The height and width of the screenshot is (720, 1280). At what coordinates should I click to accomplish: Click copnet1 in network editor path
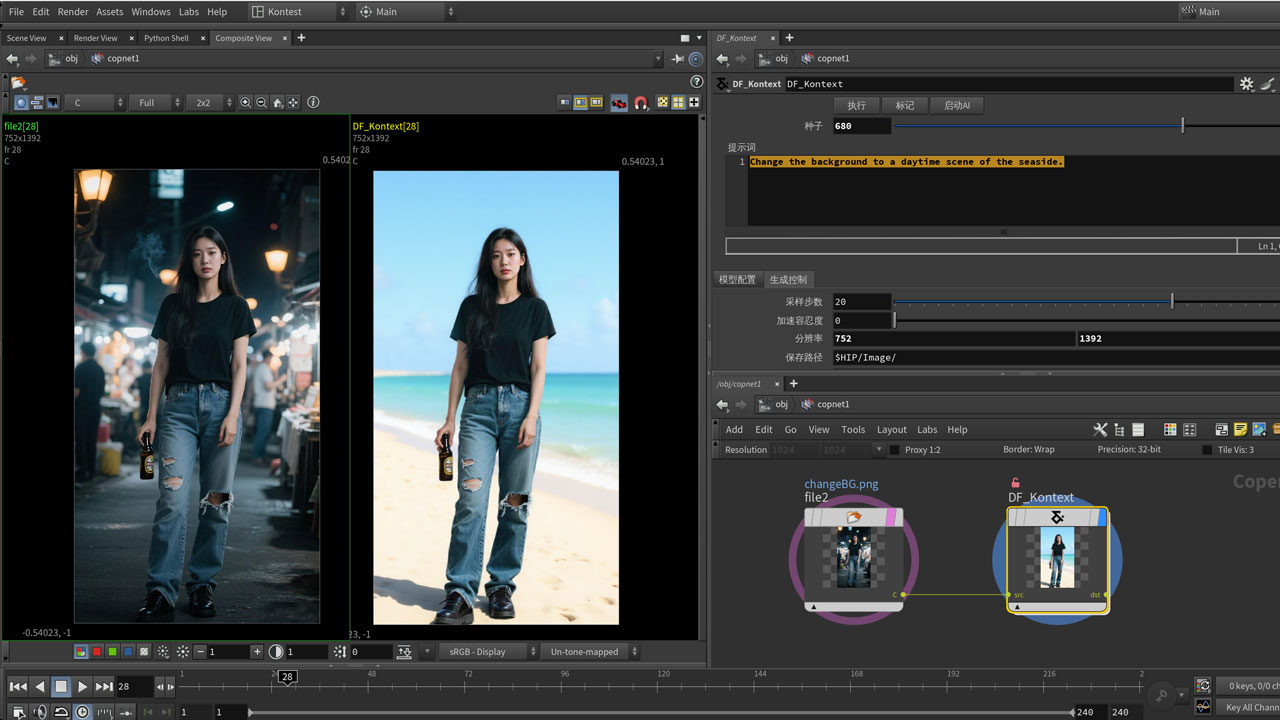[x=825, y=404]
